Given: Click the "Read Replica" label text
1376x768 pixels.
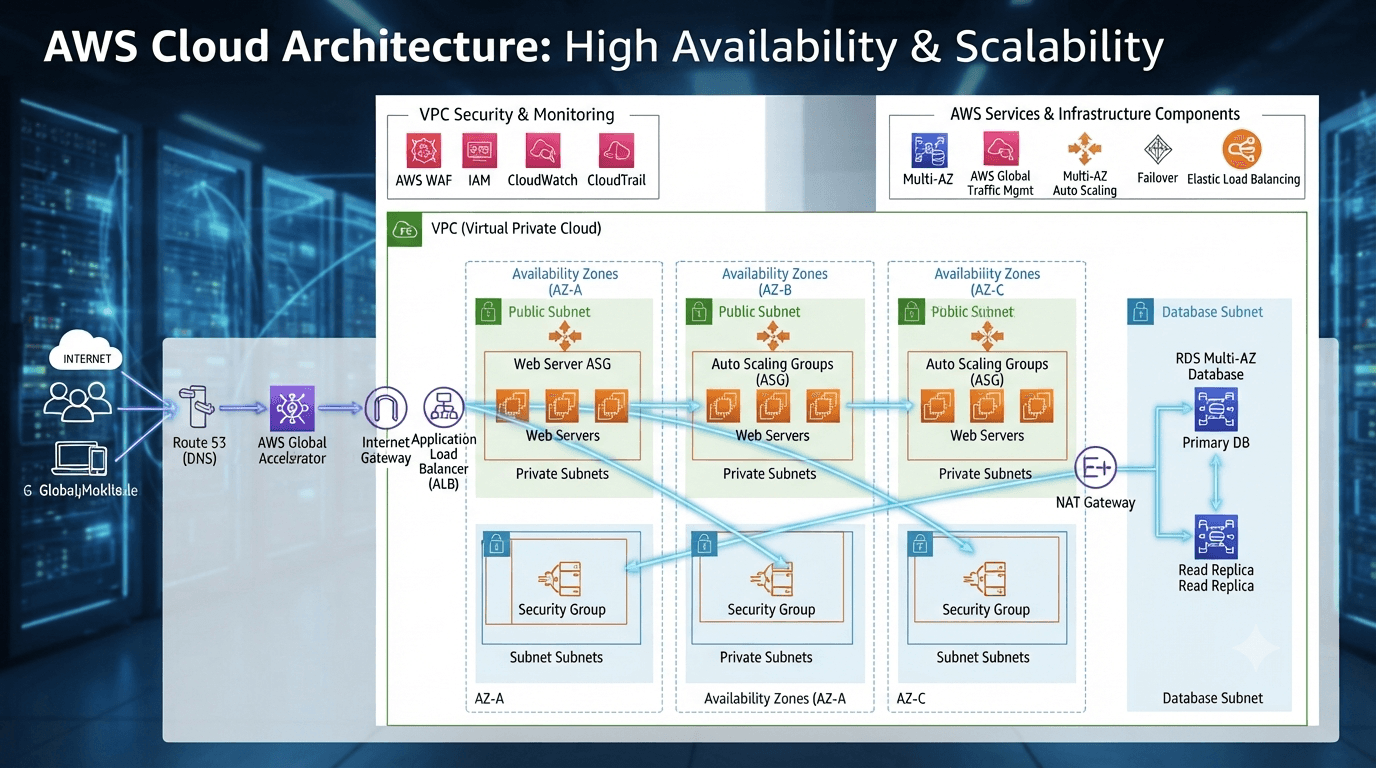Looking at the screenshot, I should click(1216, 578).
